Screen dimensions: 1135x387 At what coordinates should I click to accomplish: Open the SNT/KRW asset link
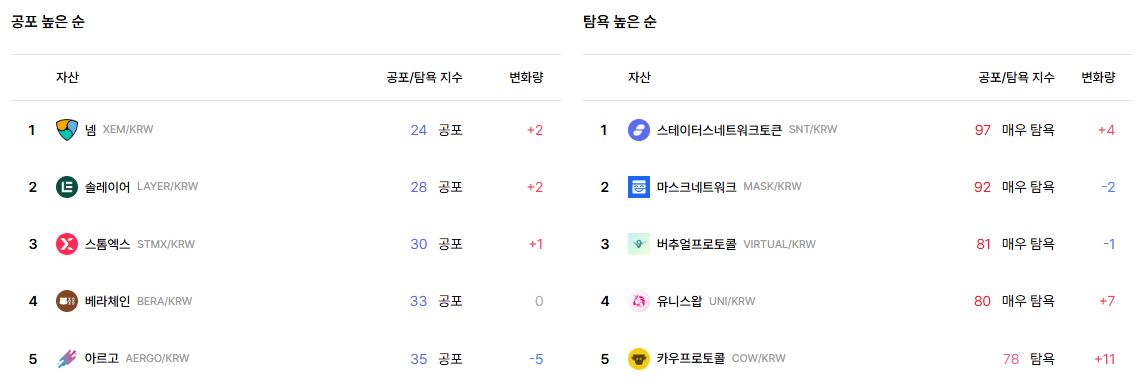[747, 130]
